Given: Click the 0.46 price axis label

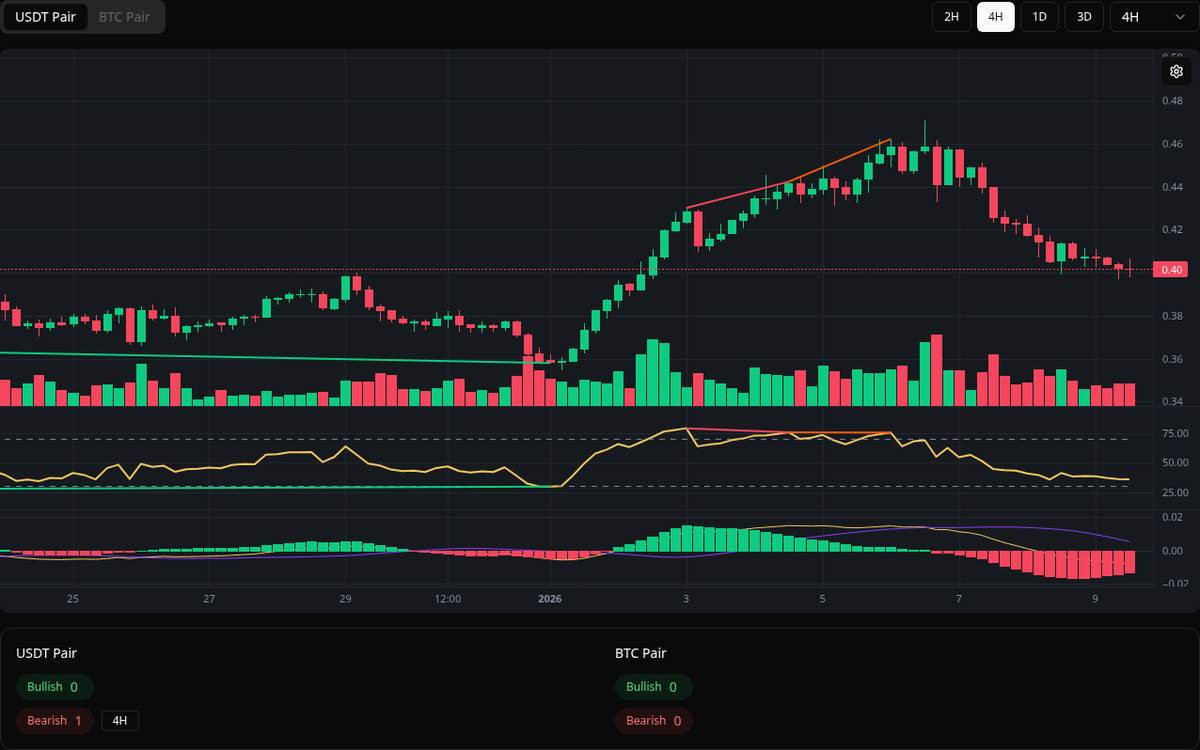Looking at the screenshot, I should tap(1172, 144).
